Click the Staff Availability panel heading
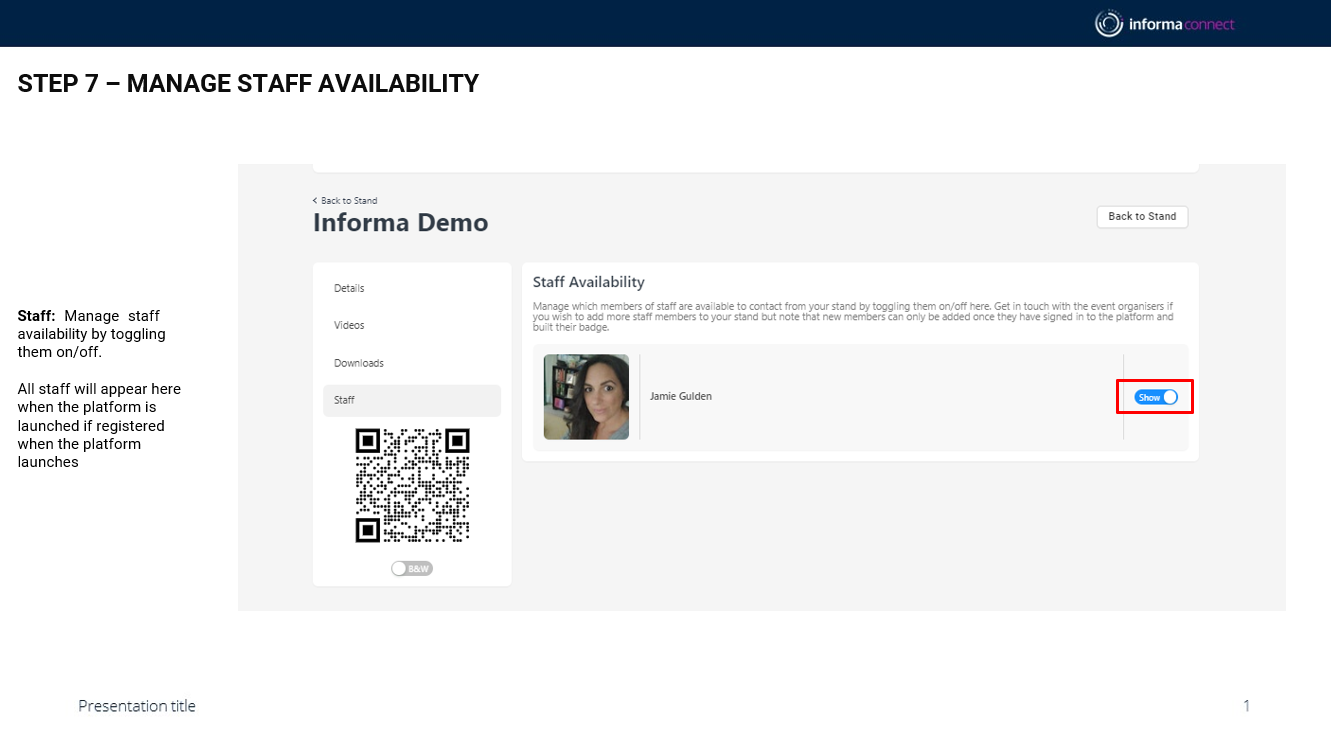1331x744 pixels. coord(588,282)
